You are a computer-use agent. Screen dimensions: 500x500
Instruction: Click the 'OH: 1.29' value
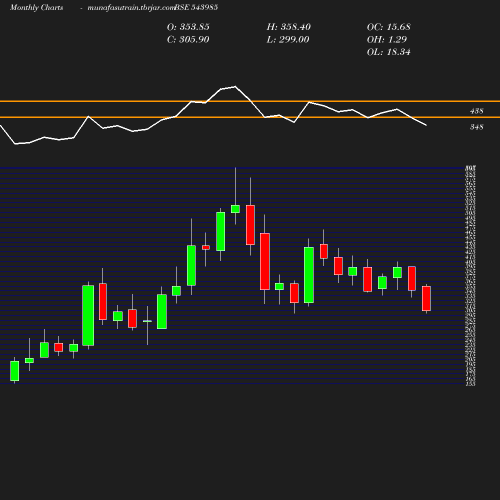387,40
